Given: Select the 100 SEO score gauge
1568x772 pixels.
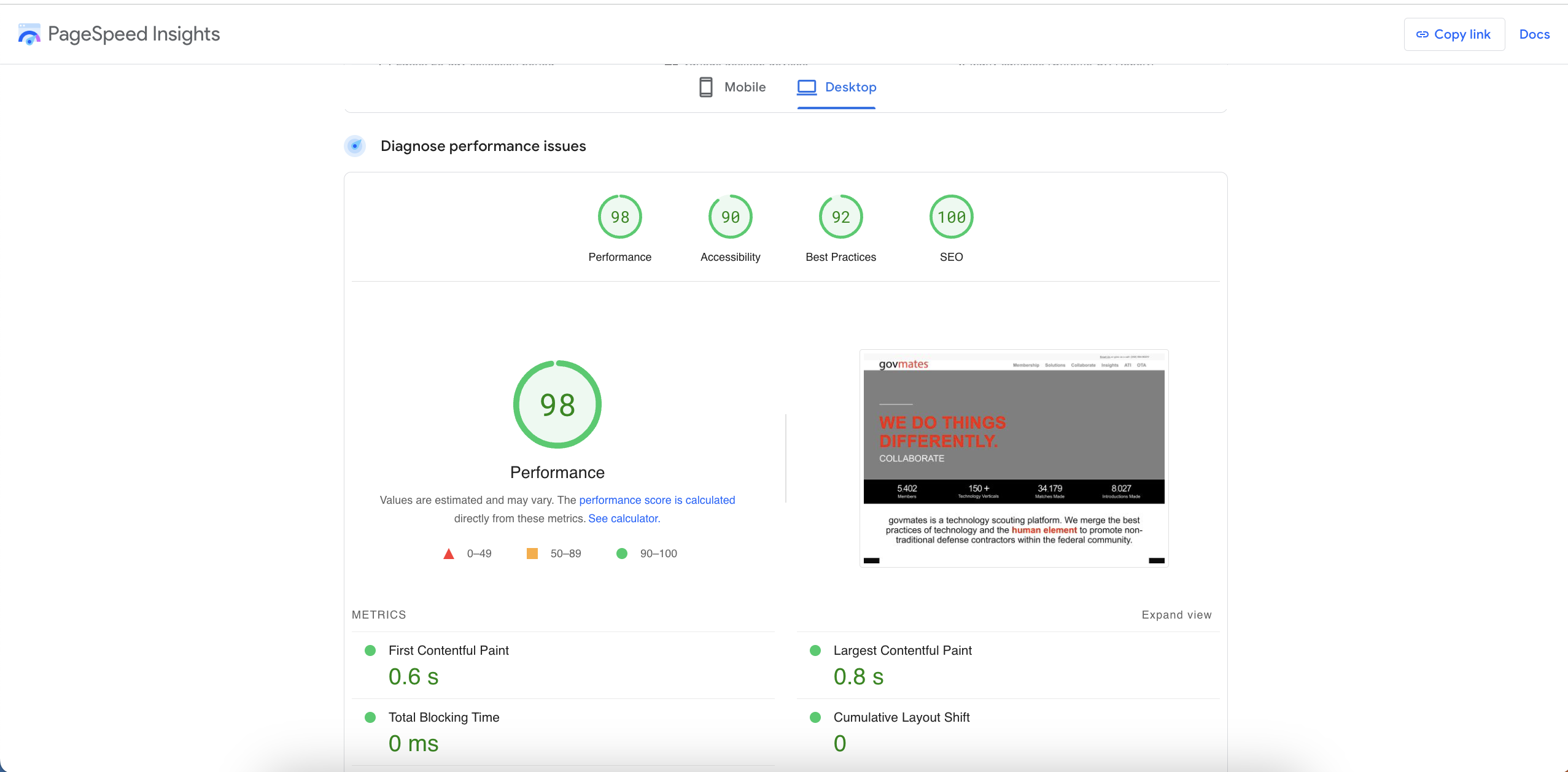Looking at the screenshot, I should tap(952, 217).
